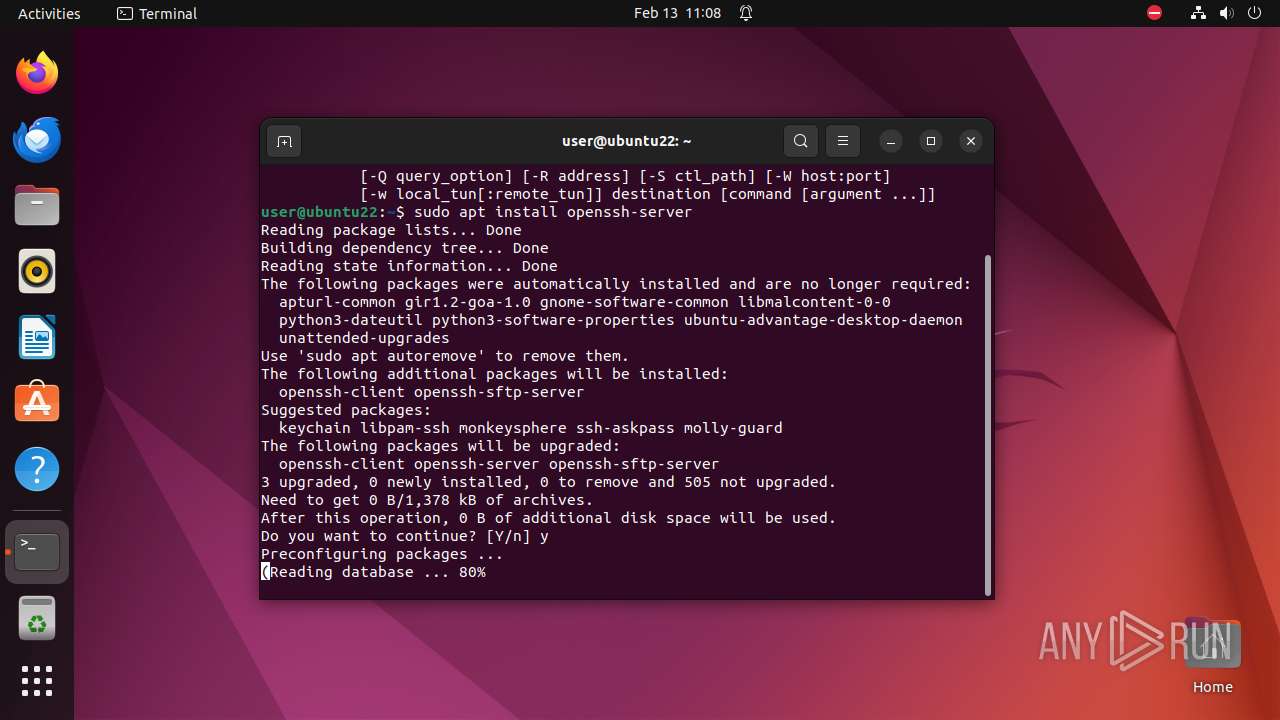
Task: Click '[-w local_tun[:remote_tun]] destination' line
Action: click(x=648, y=194)
